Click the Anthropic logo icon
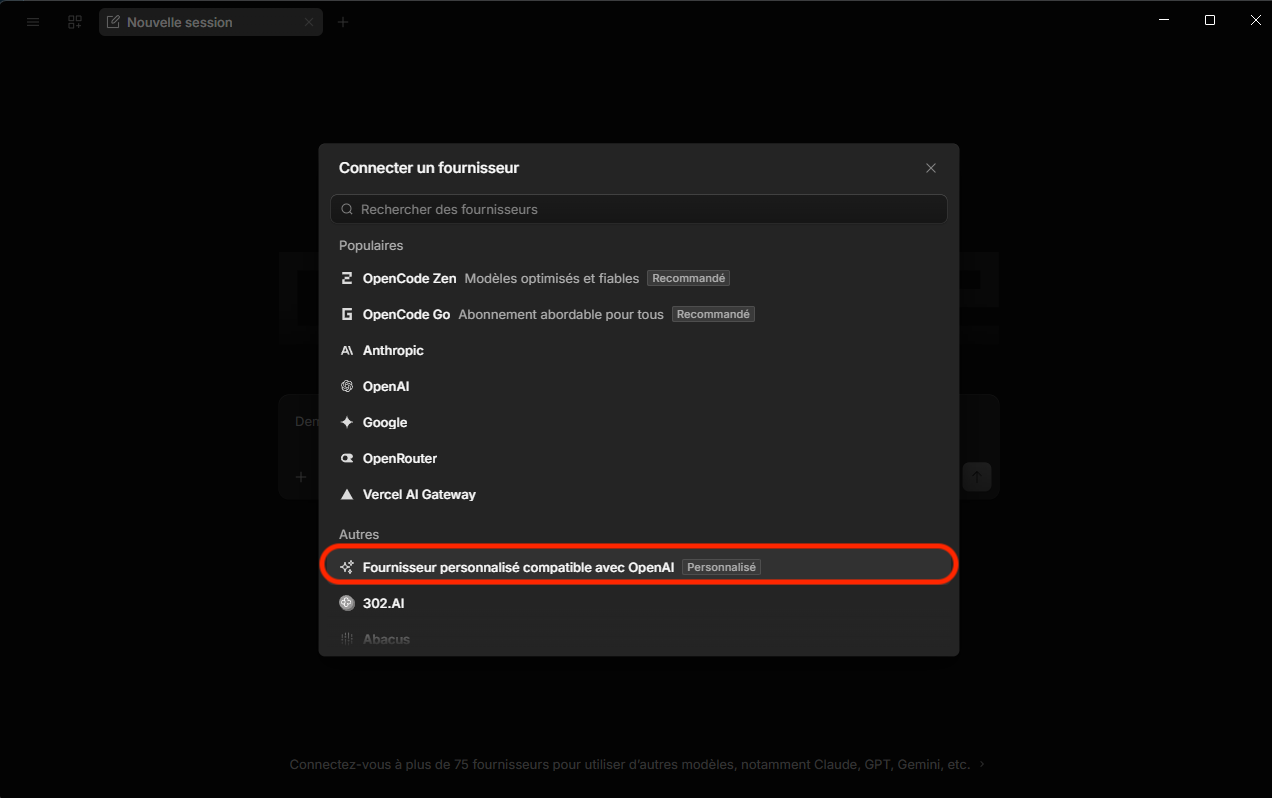1272x798 pixels. (347, 350)
